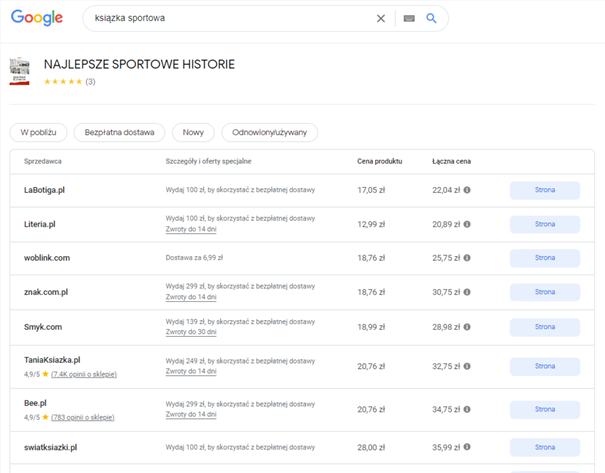Open Zwroty do 14 dni link for Literia.pl

(191, 229)
